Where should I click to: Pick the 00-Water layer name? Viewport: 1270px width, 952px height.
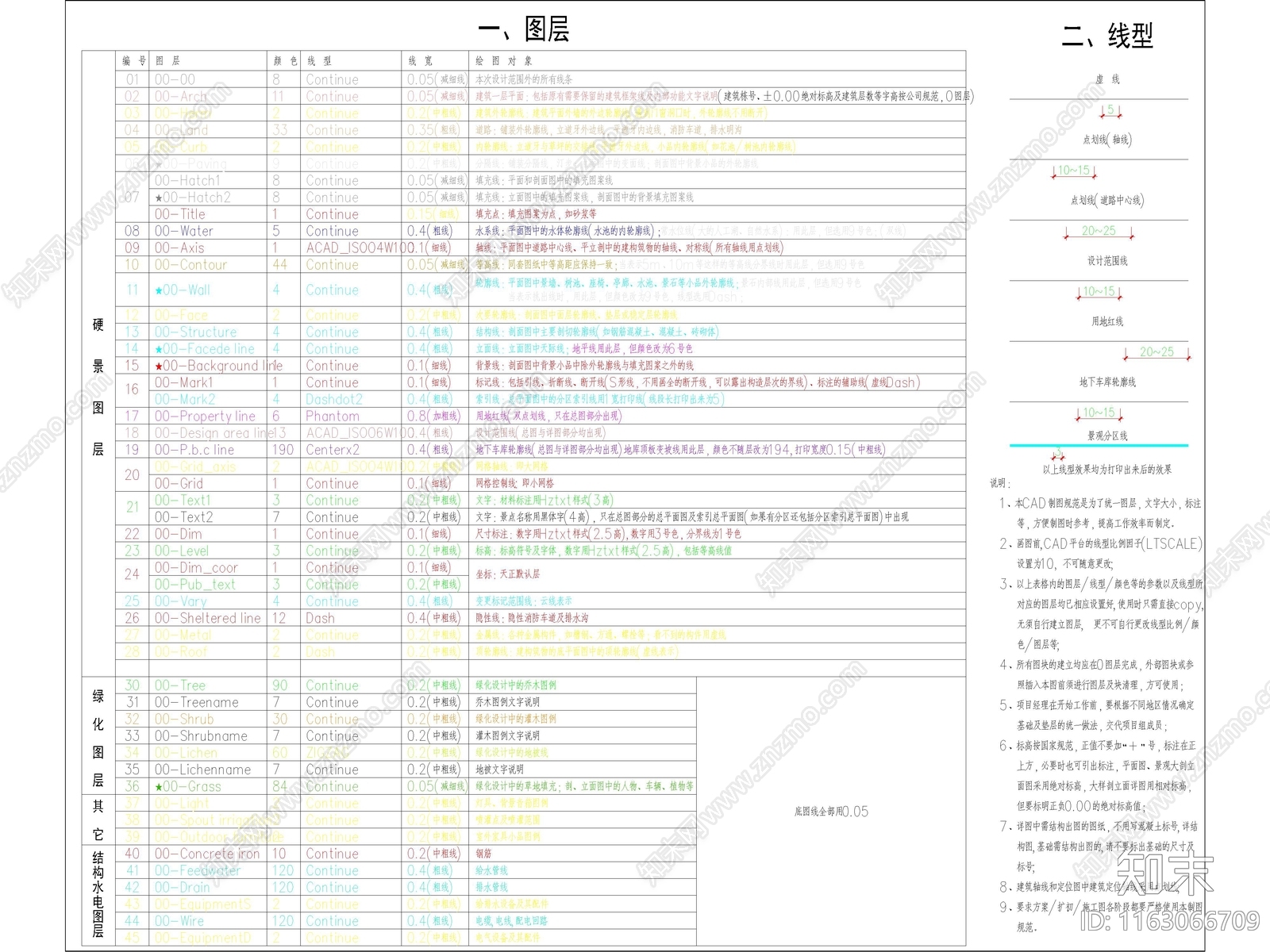[184, 231]
